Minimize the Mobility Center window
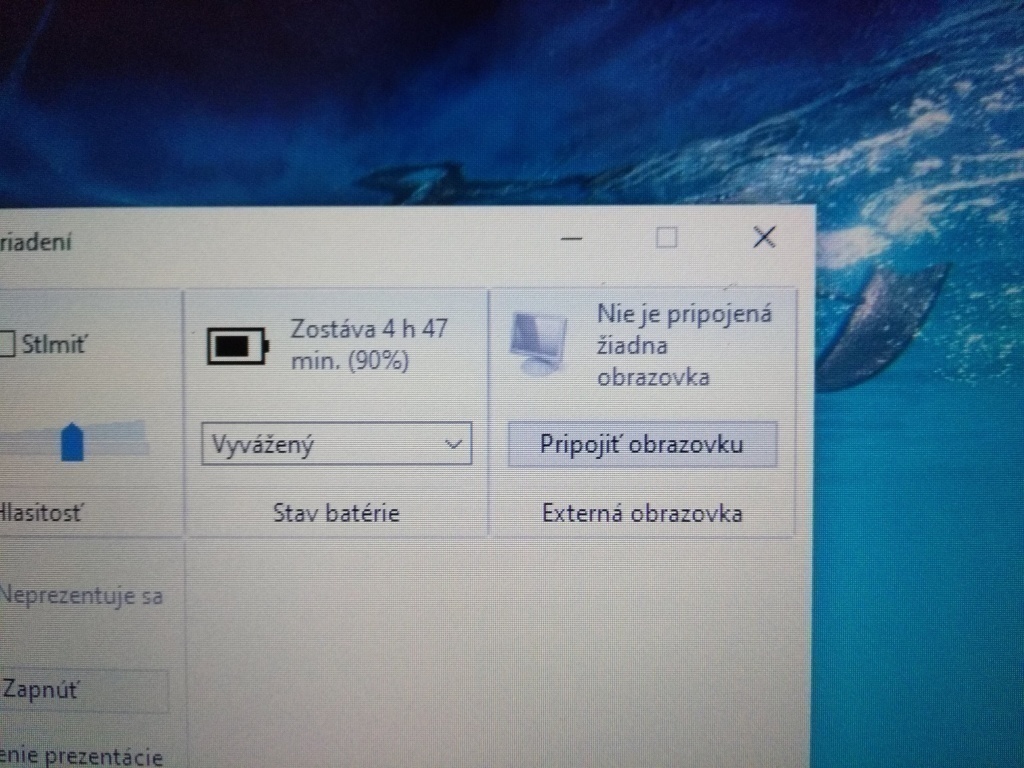Image resolution: width=1024 pixels, height=768 pixels. pyautogui.click(x=570, y=239)
